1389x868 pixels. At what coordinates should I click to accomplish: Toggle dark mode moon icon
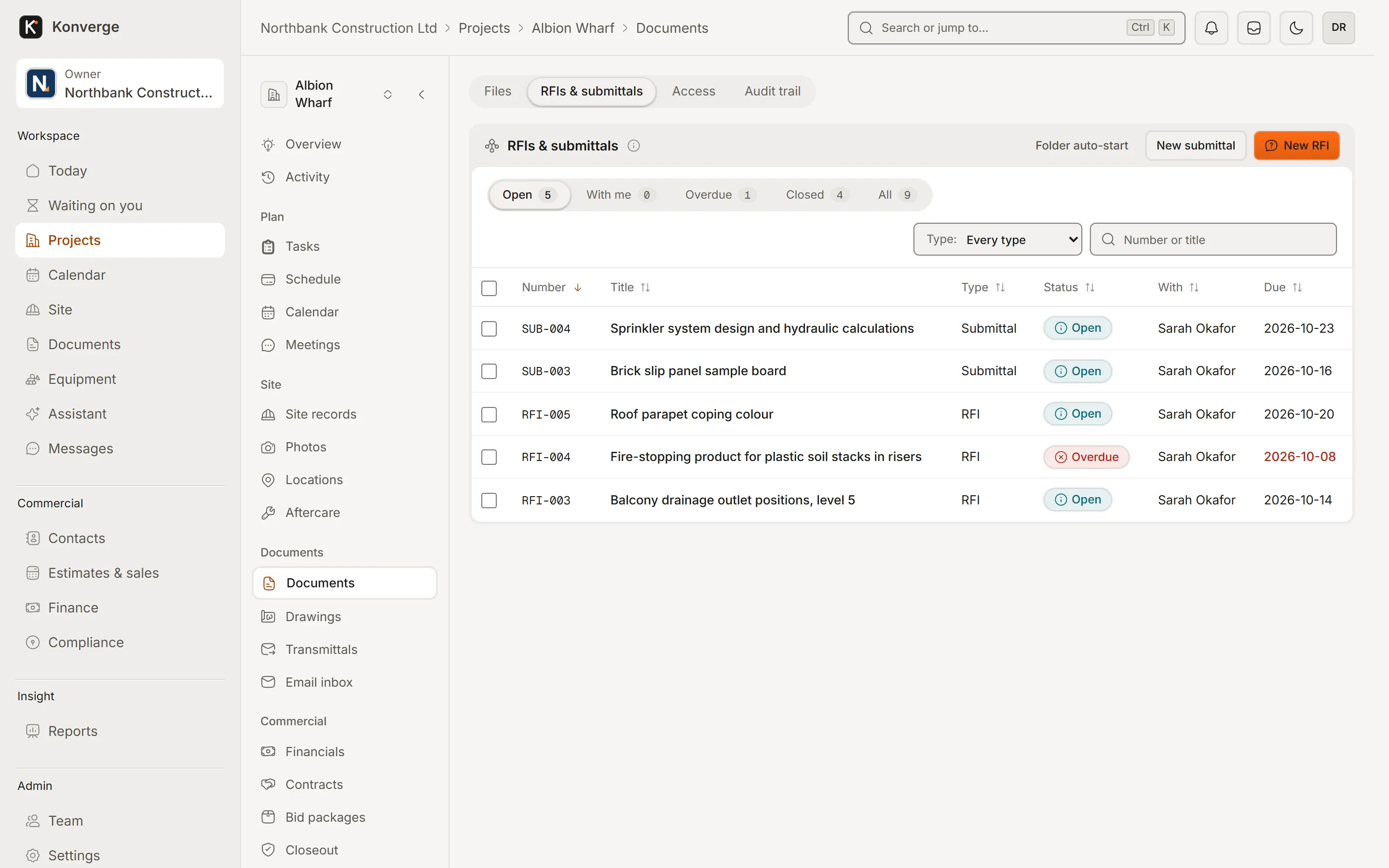1296,27
